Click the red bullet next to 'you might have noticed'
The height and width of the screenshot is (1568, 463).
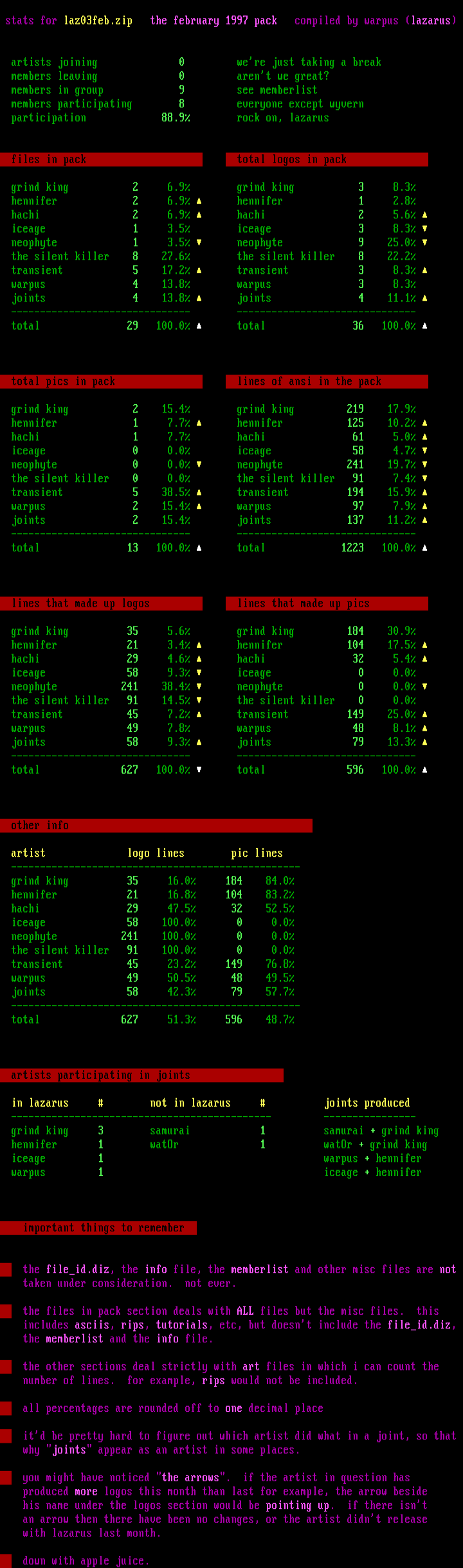point(6,1478)
